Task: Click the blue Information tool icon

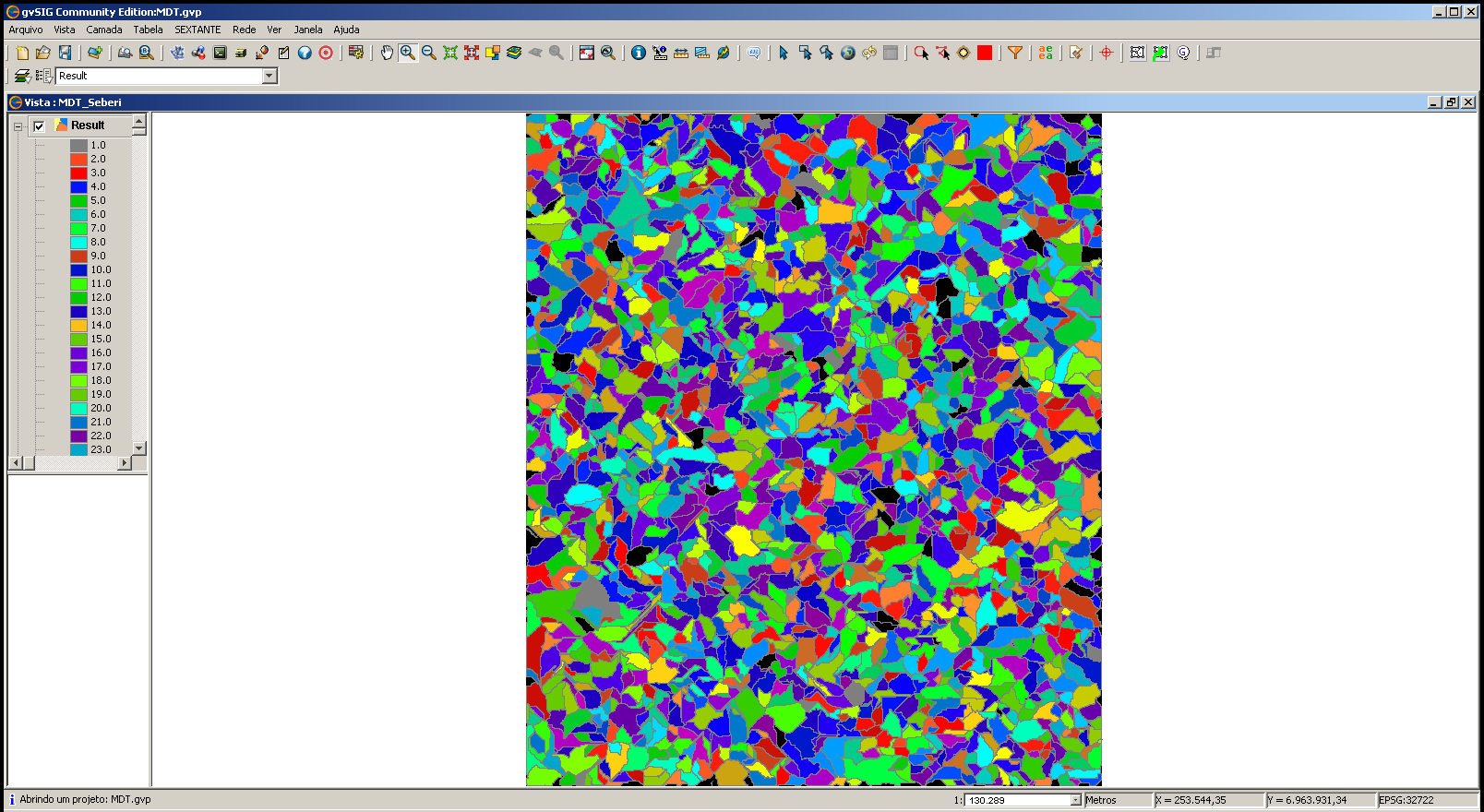Action: pos(638,53)
